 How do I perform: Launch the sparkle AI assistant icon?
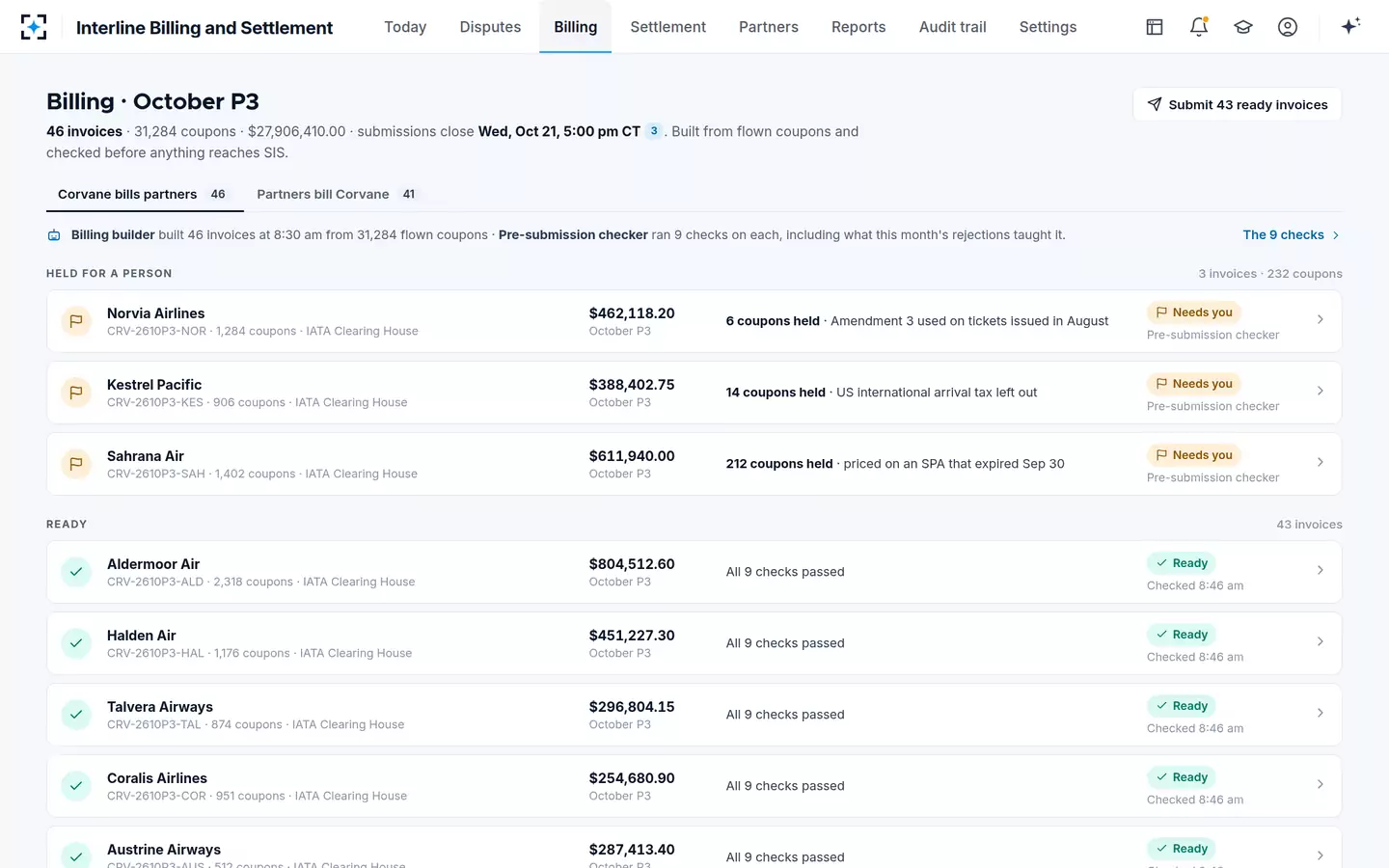pyautogui.click(x=1350, y=26)
